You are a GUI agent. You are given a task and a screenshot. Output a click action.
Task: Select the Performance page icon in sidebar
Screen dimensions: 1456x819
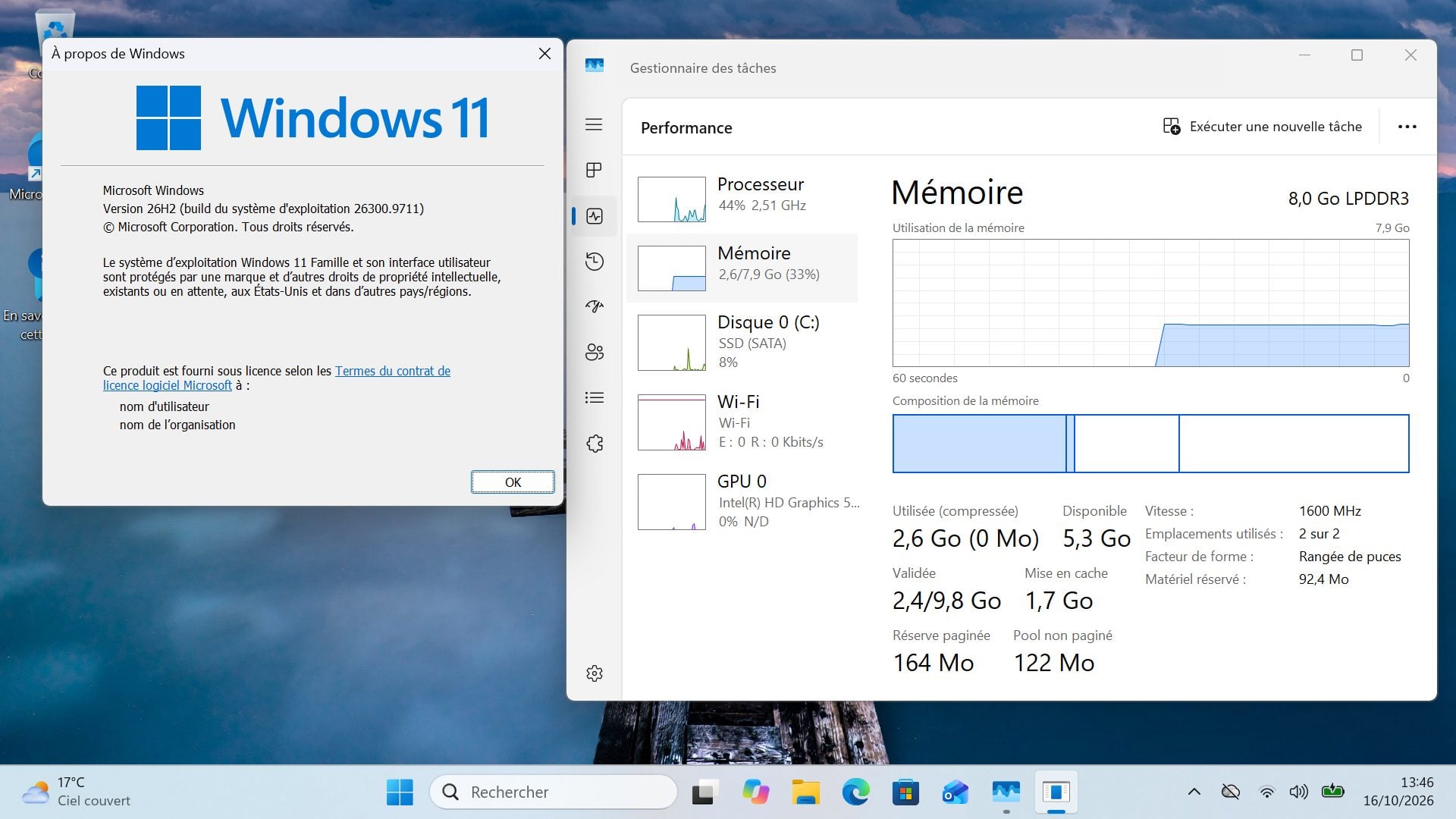point(595,216)
